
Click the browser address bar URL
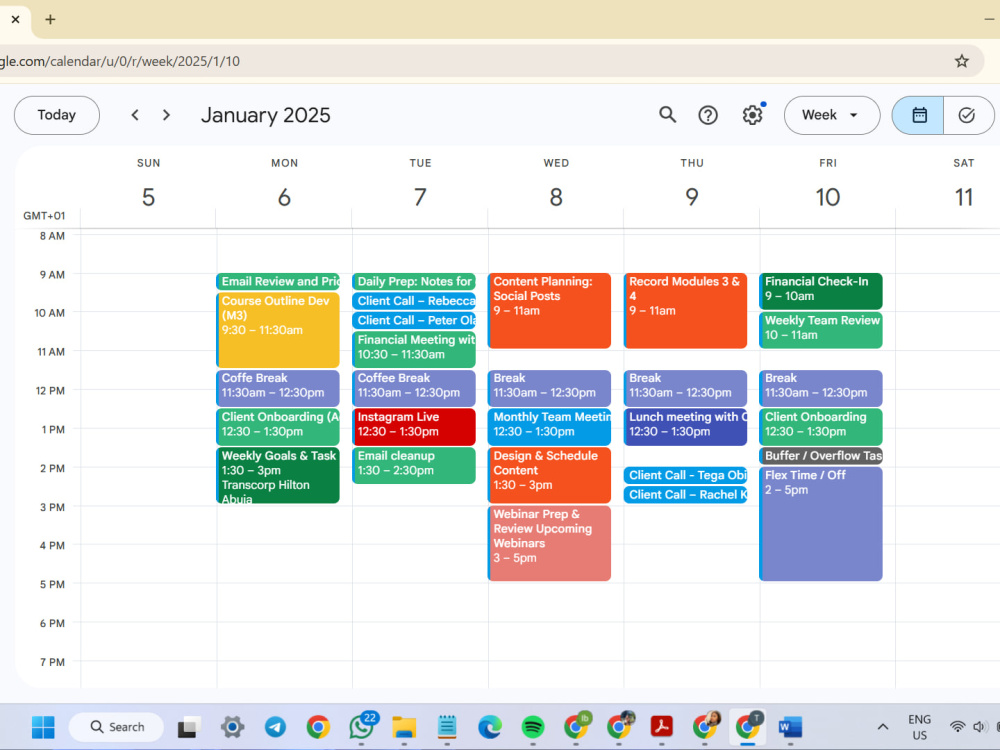click(120, 61)
